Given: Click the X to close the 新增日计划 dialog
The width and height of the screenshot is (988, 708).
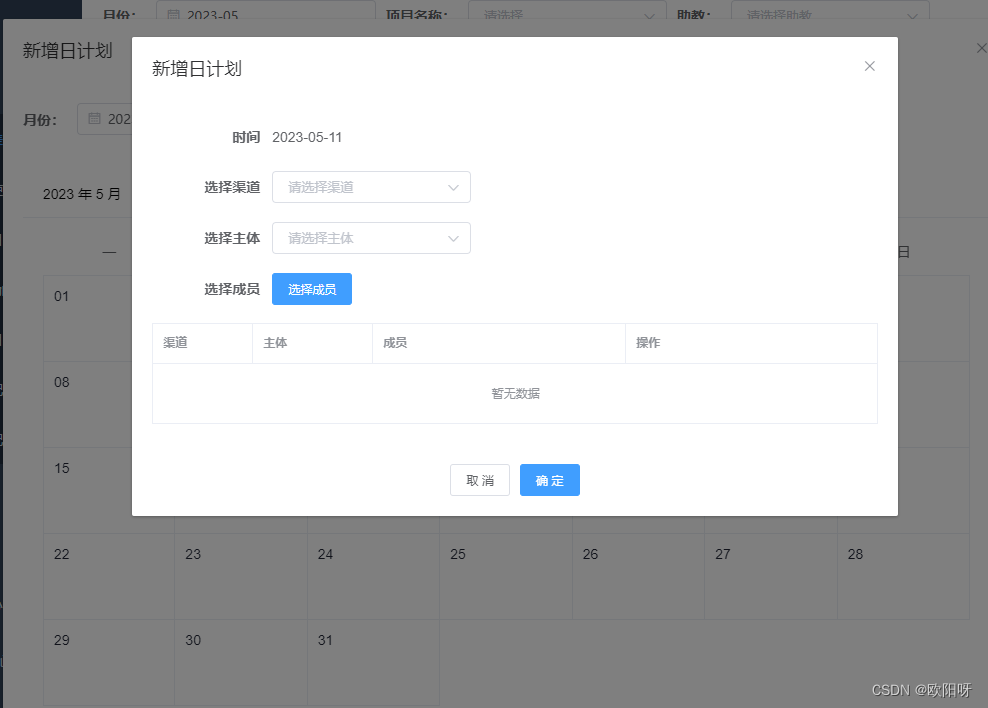Looking at the screenshot, I should pos(869,66).
